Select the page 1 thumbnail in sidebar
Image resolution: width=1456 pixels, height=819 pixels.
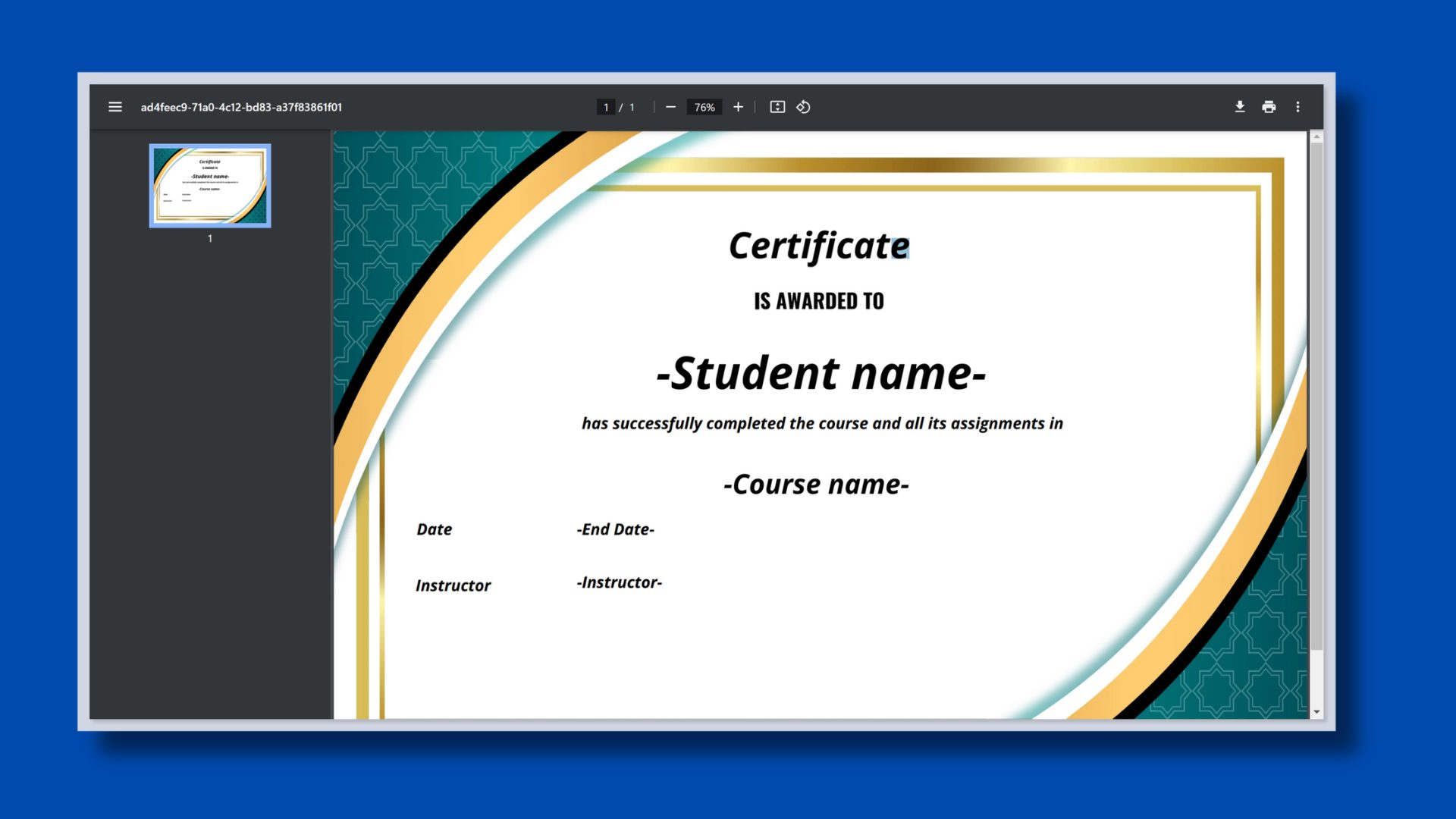tap(210, 185)
